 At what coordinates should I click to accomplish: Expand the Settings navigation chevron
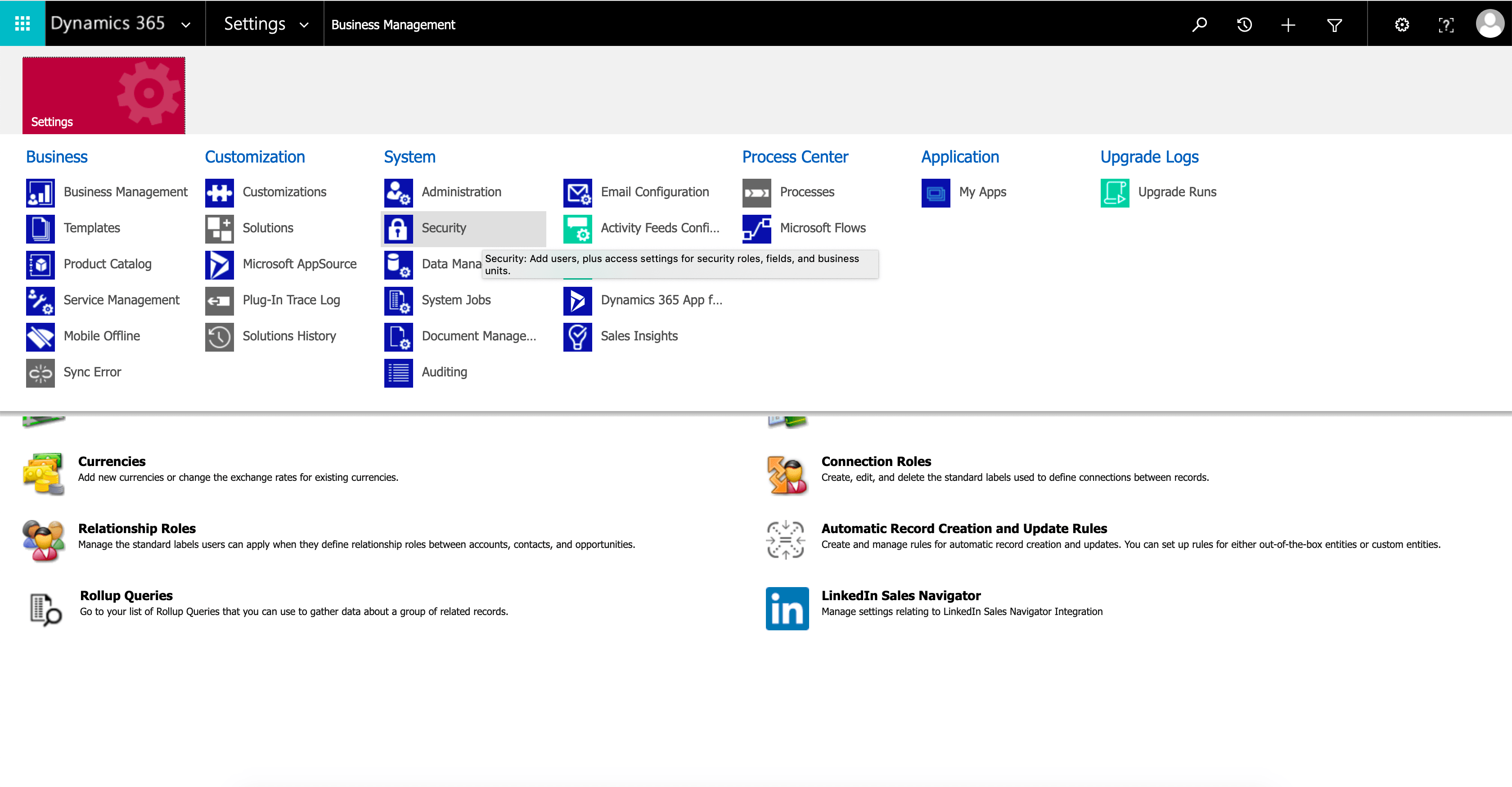304,25
